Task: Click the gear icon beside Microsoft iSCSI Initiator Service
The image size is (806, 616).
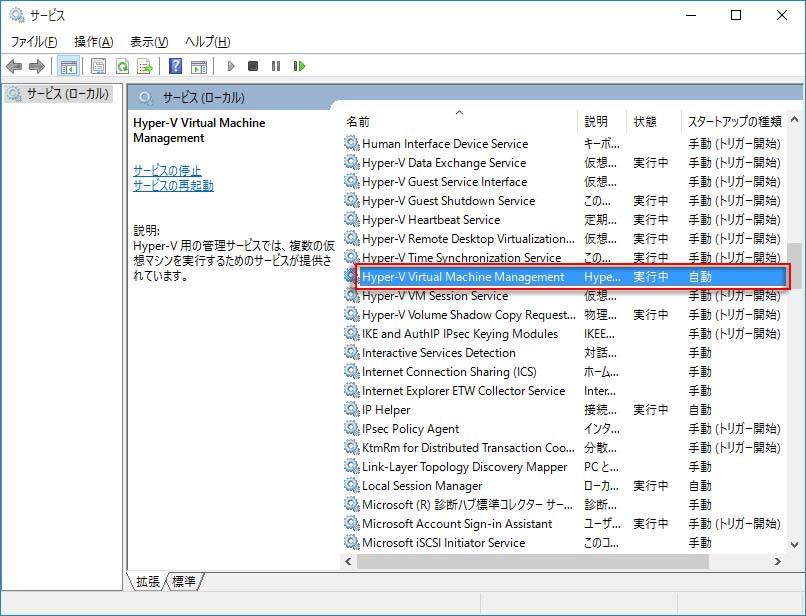Action: [x=352, y=543]
